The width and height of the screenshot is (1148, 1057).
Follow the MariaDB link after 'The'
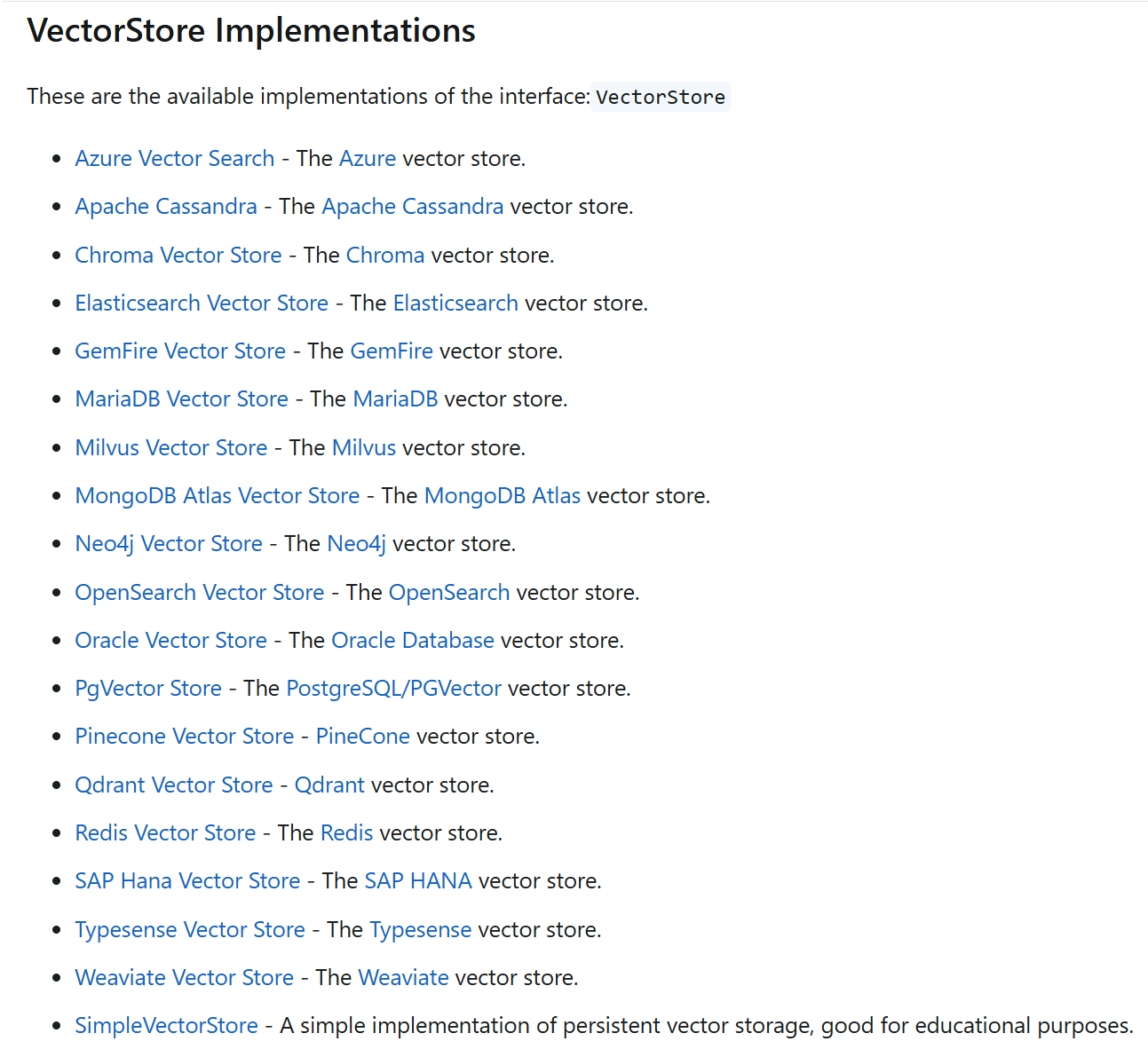(395, 399)
